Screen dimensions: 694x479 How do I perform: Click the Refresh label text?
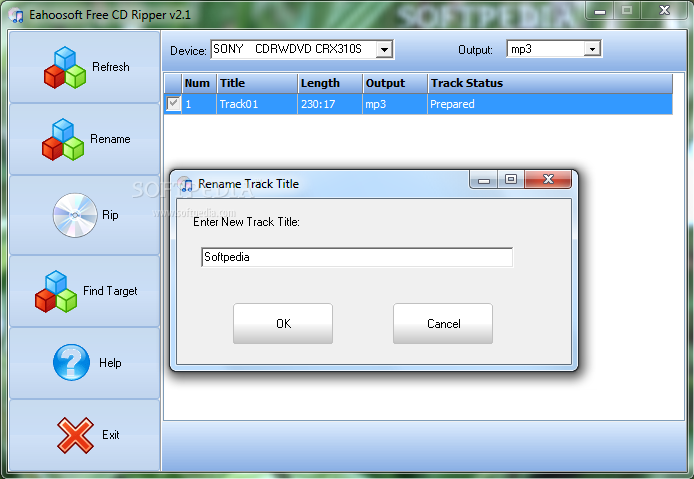pos(111,67)
